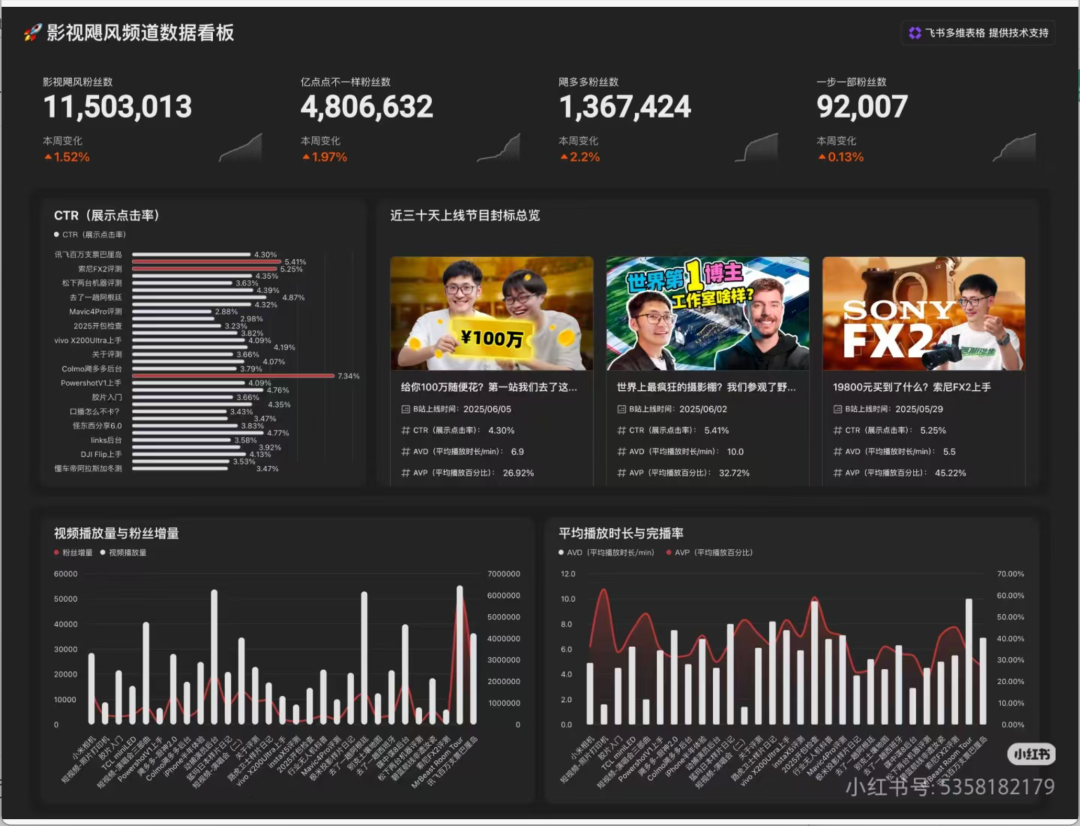Open the 世界第1博主 video cover thumbnail
Image resolution: width=1080 pixels, height=826 pixels.
point(707,313)
